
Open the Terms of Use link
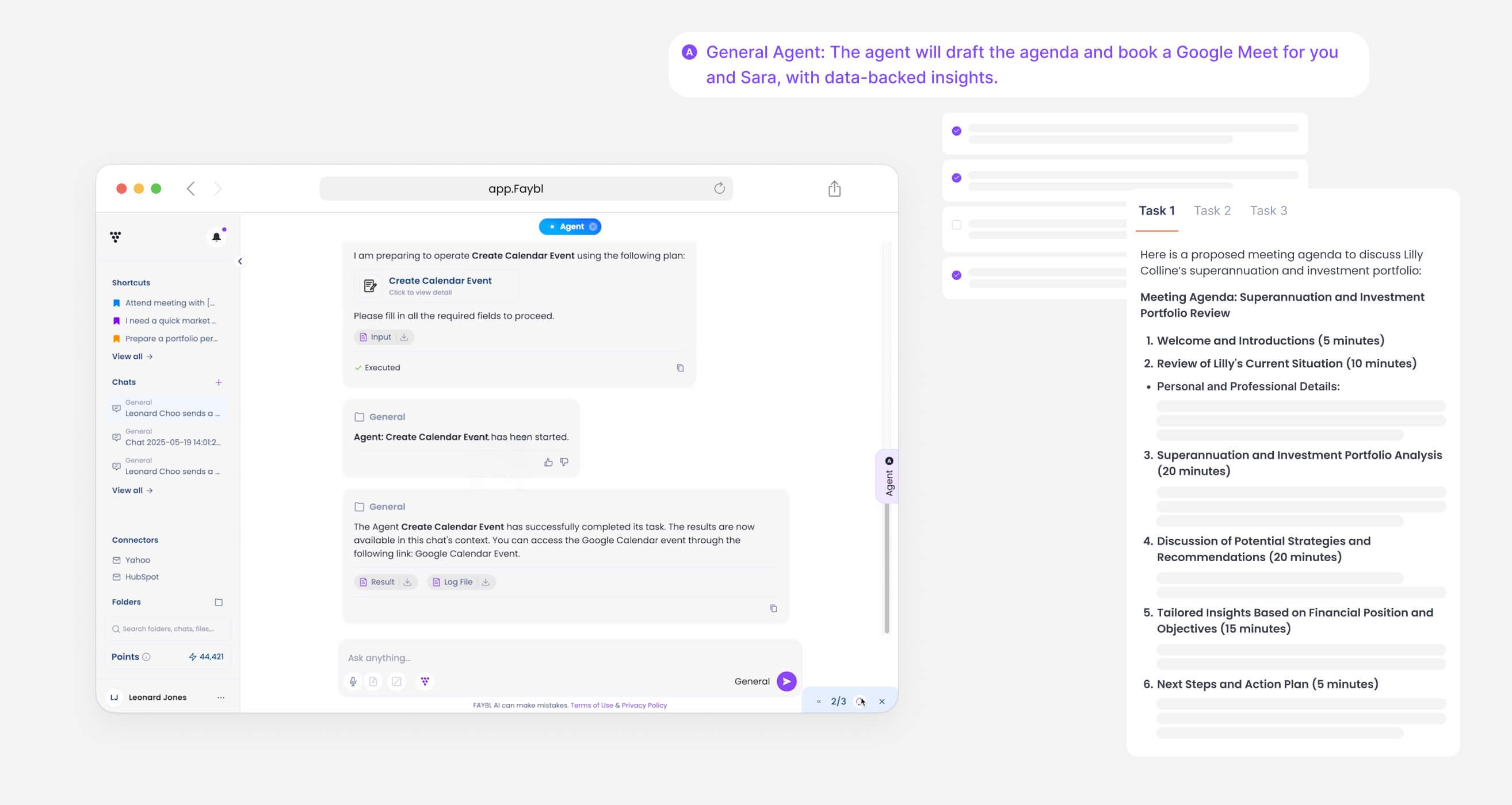point(591,706)
